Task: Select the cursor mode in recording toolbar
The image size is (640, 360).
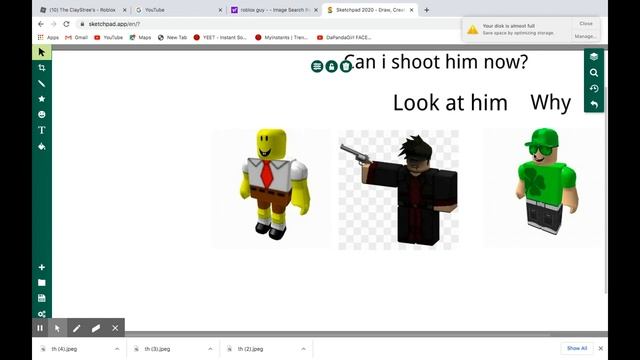Action: (58, 328)
